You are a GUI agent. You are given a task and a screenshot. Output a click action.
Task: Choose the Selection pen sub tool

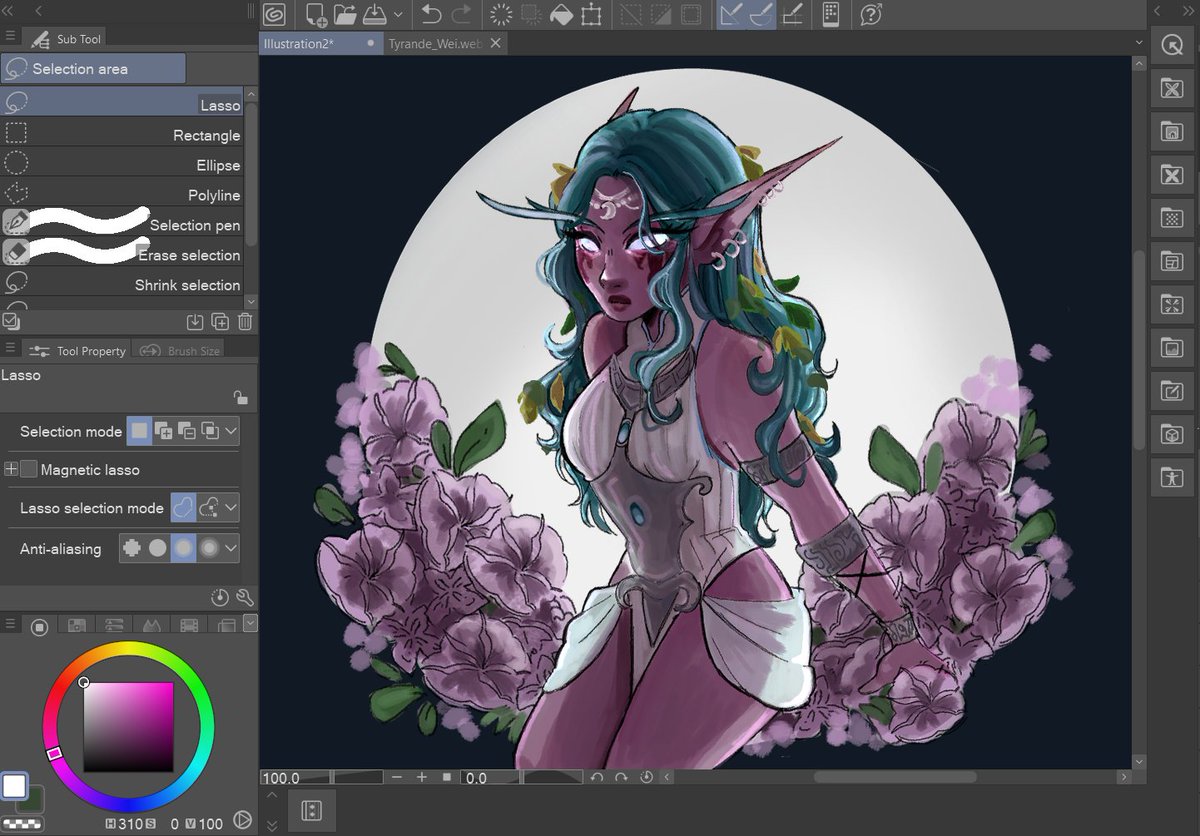pyautogui.click(x=122, y=224)
